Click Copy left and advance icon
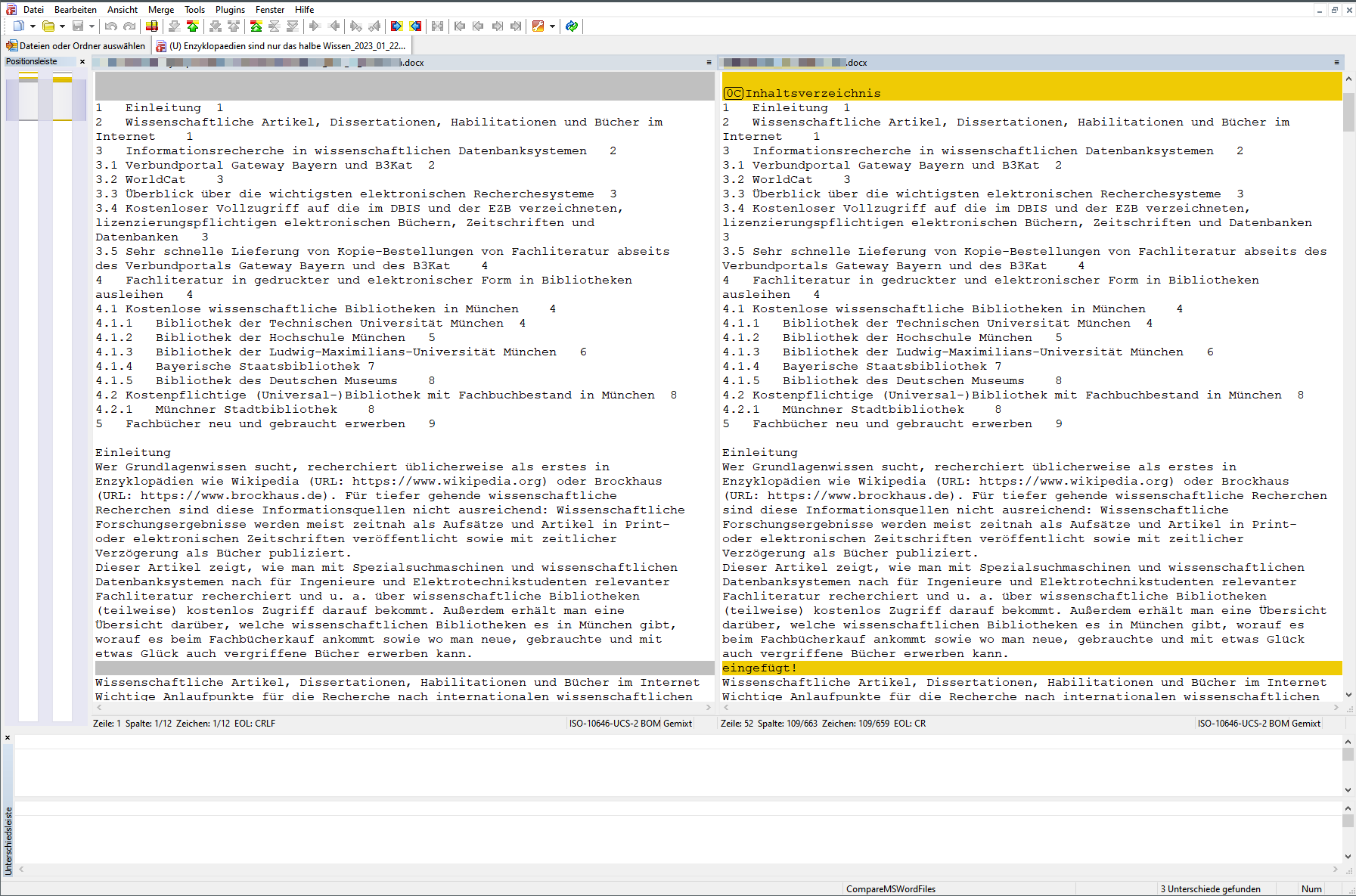The image size is (1356, 896). point(374,26)
